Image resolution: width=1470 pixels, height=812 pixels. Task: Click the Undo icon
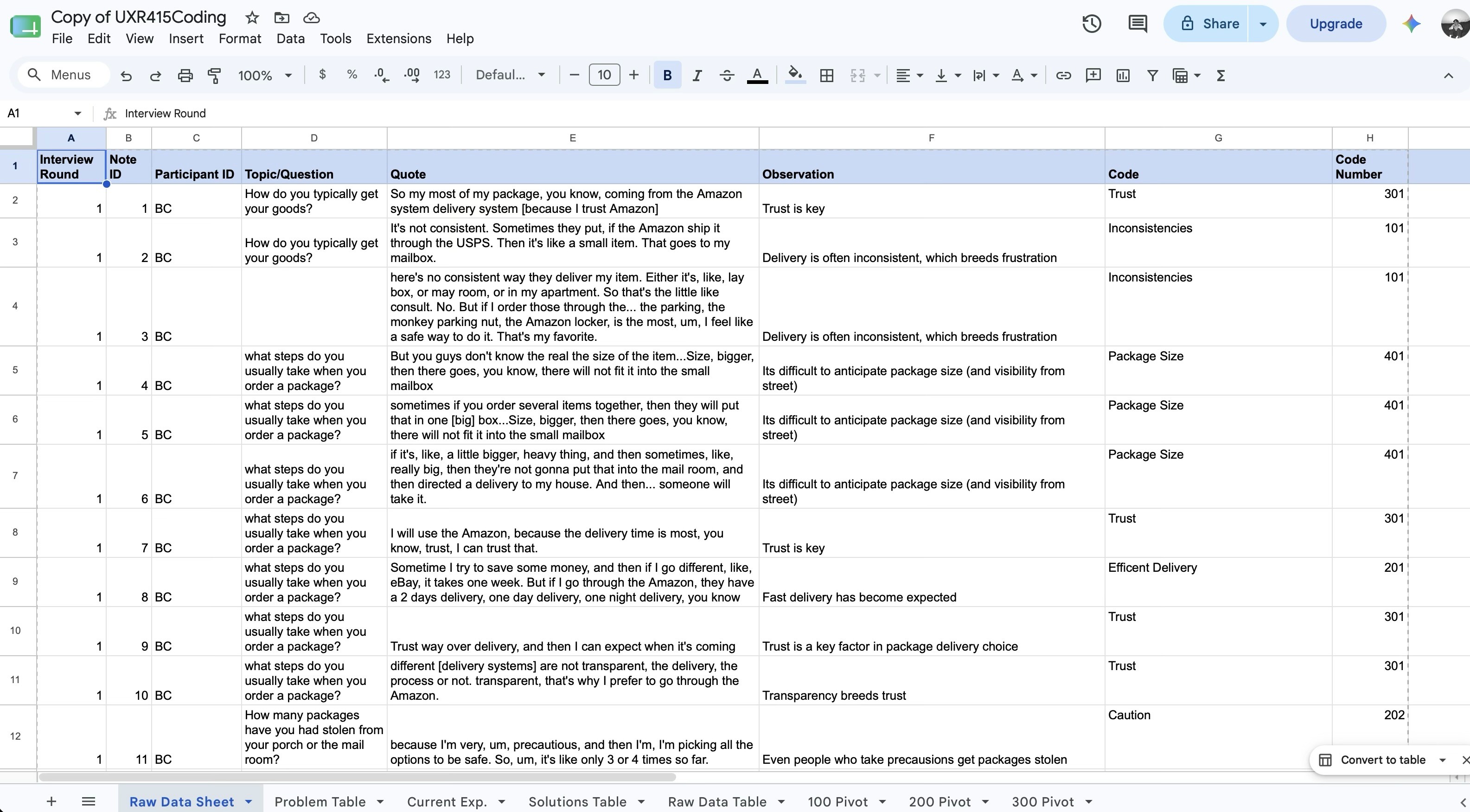pyautogui.click(x=126, y=75)
